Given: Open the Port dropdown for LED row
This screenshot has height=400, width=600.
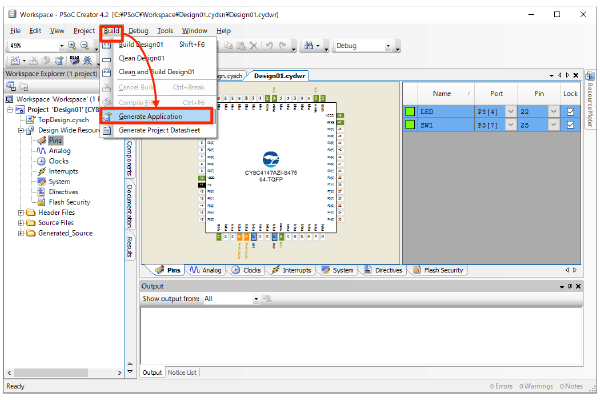Looking at the screenshot, I should pos(510,111).
